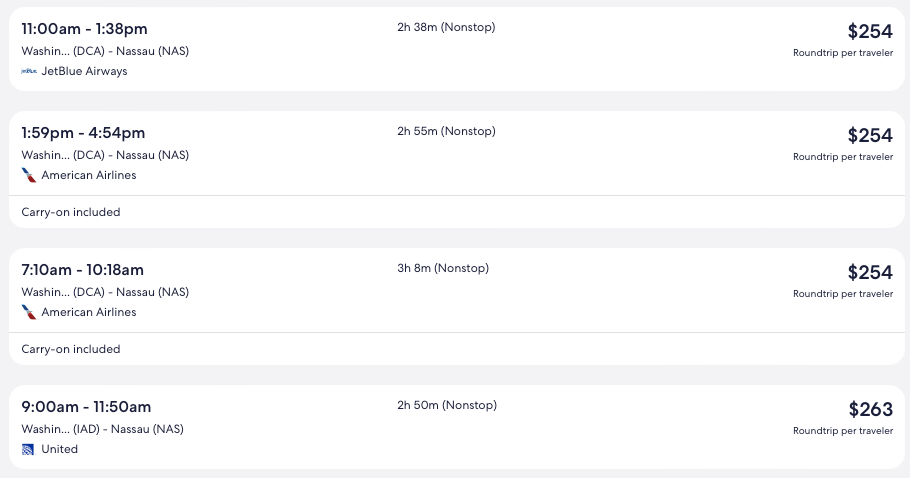Click the JetBlue Airways logo icon
The image size is (910, 478).
pos(29,72)
